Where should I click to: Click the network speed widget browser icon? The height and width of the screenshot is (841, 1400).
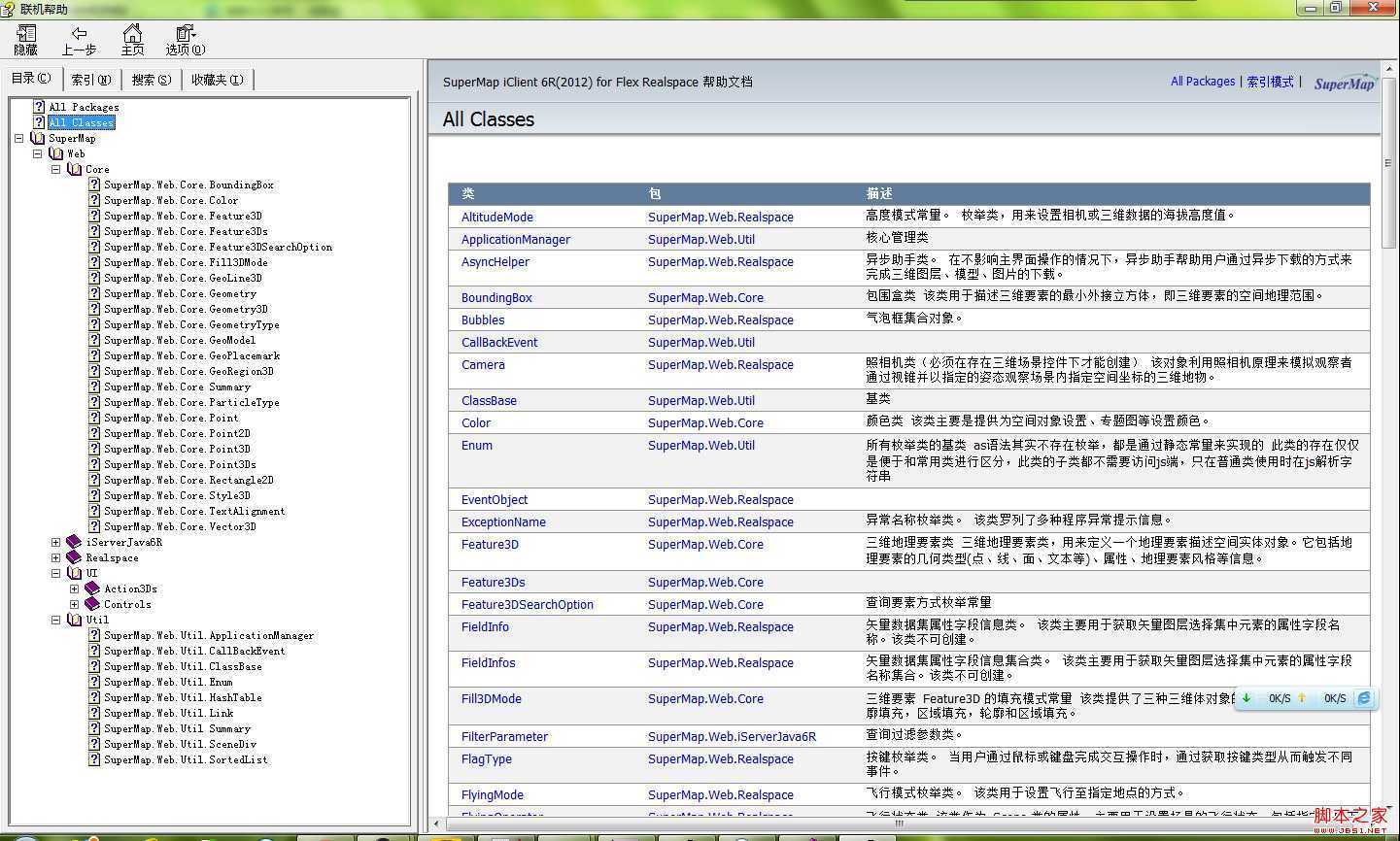pos(1364,698)
